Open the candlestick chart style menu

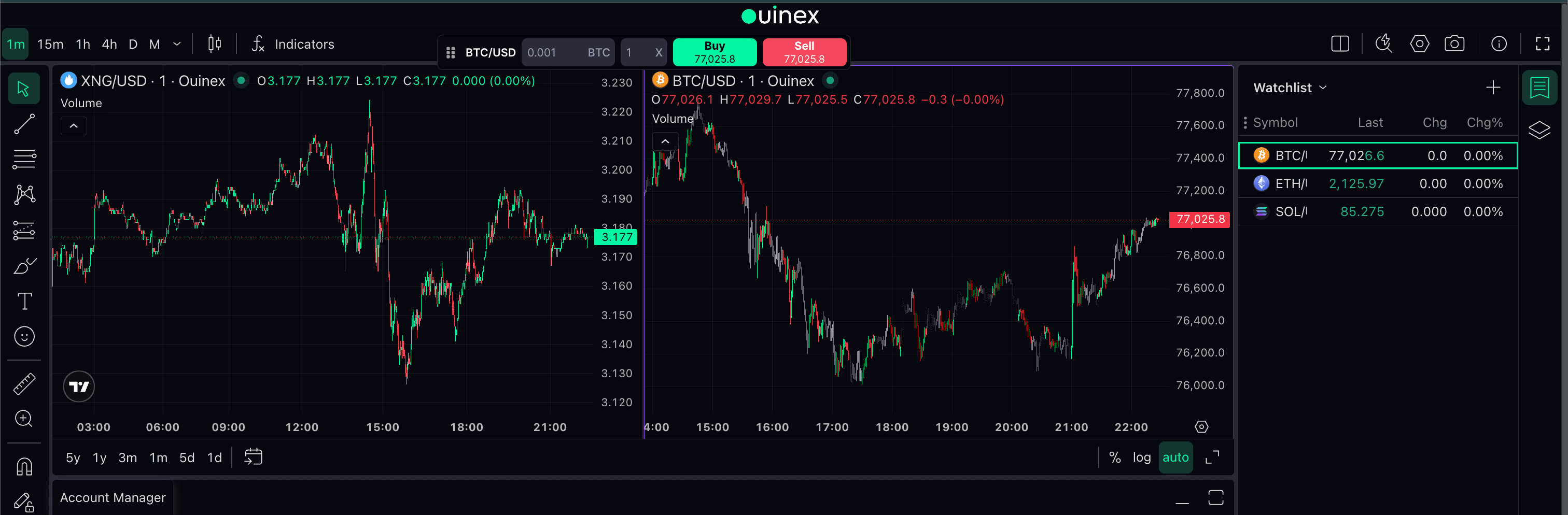214,44
